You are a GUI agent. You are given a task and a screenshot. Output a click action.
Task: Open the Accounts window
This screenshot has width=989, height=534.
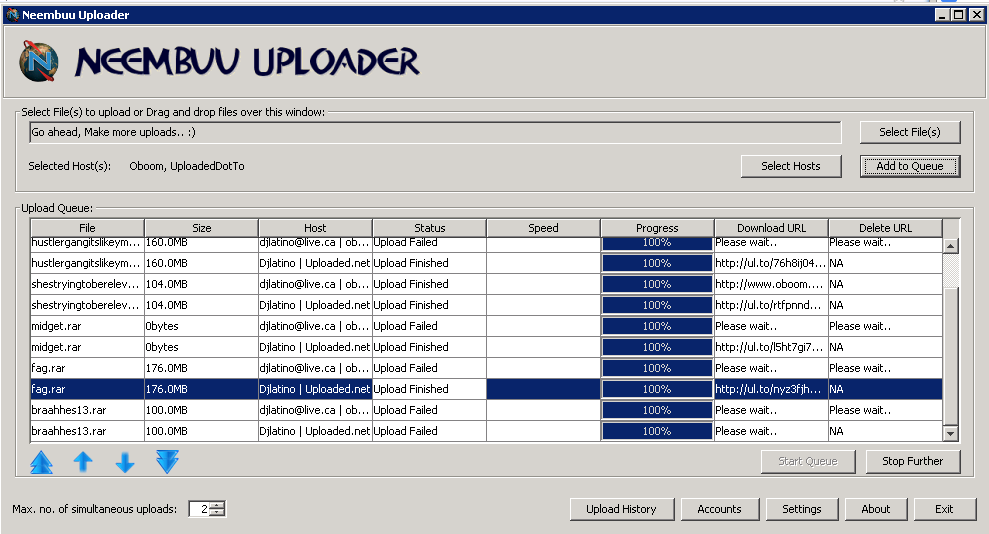coord(720,509)
